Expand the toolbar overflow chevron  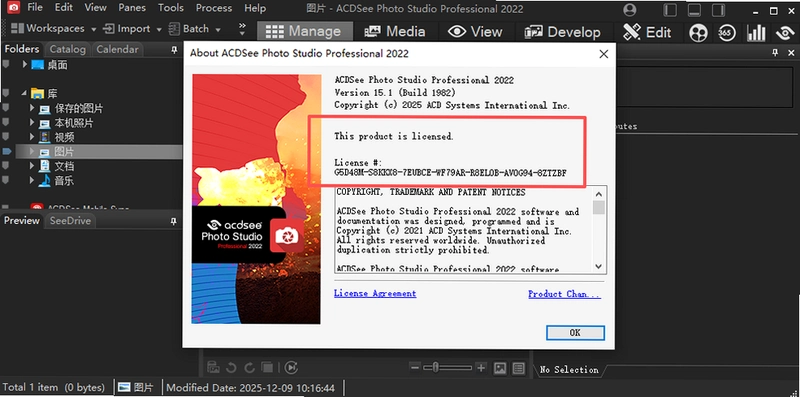point(242,29)
